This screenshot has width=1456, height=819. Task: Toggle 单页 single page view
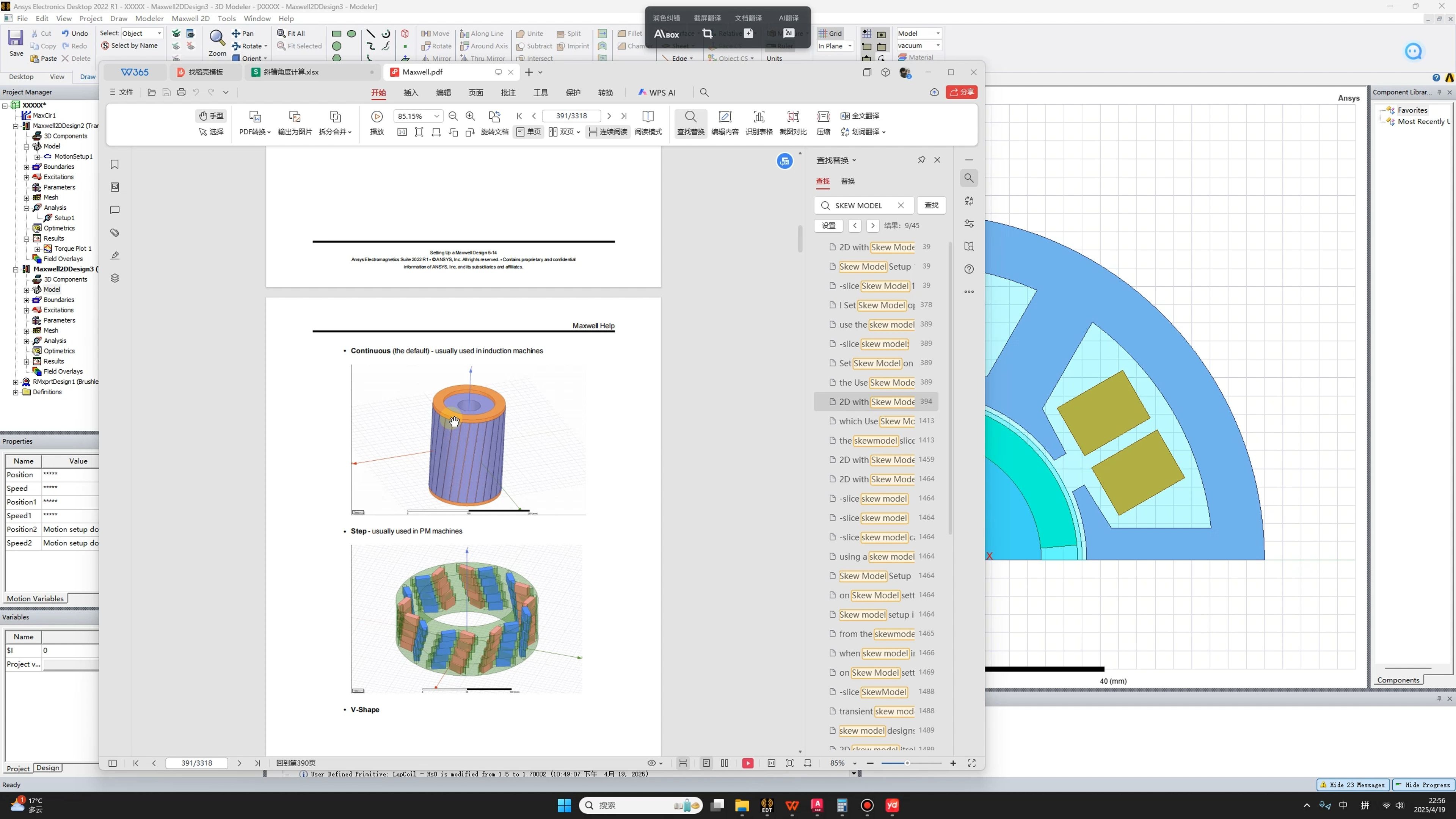tap(529, 132)
